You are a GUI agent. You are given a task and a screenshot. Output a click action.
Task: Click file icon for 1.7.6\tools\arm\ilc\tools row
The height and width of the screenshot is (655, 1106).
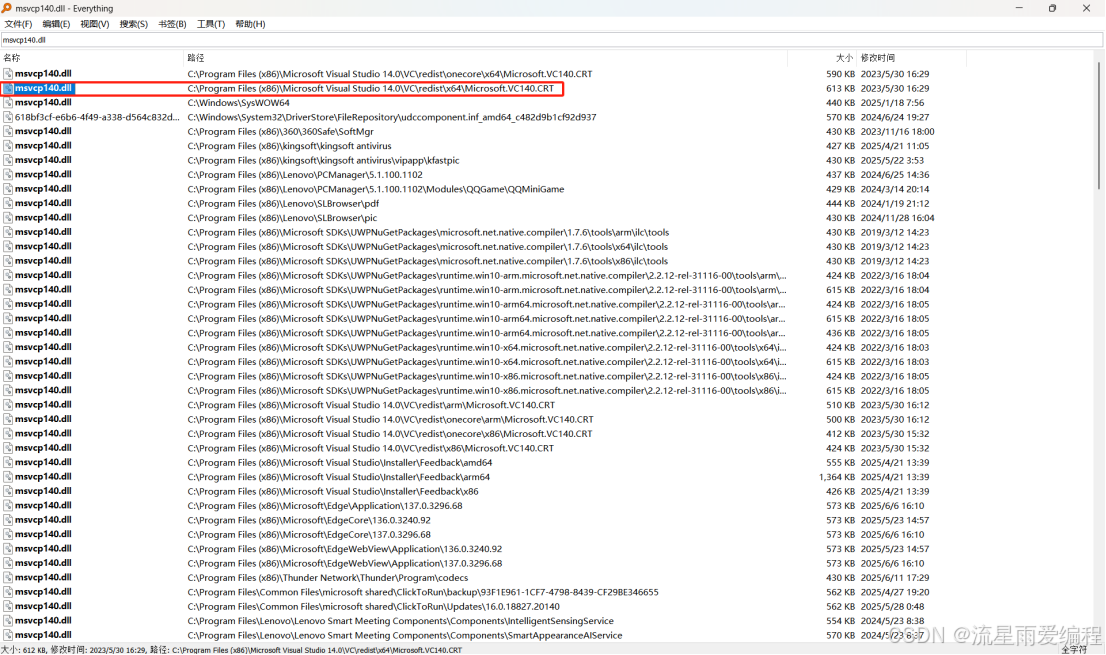pyautogui.click(x=8, y=232)
